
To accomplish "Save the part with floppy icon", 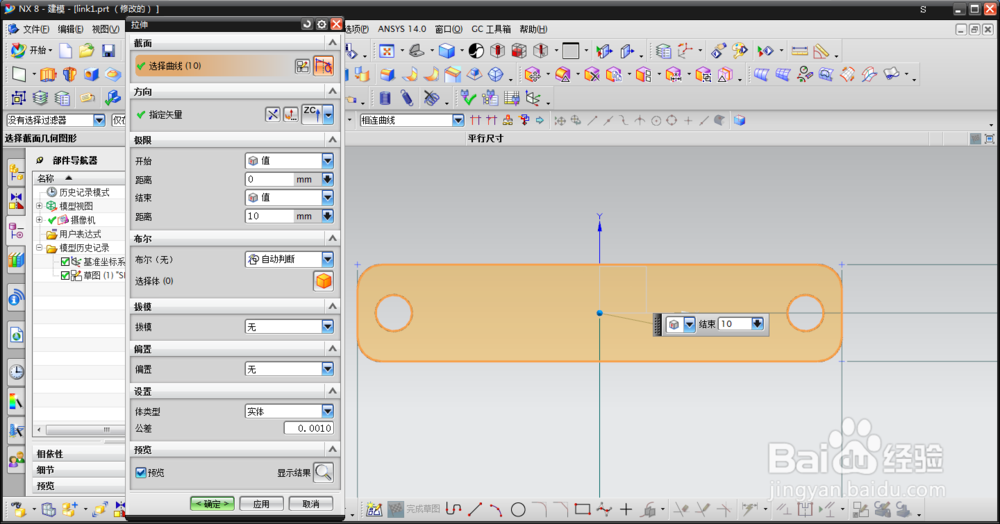I will (108, 50).
